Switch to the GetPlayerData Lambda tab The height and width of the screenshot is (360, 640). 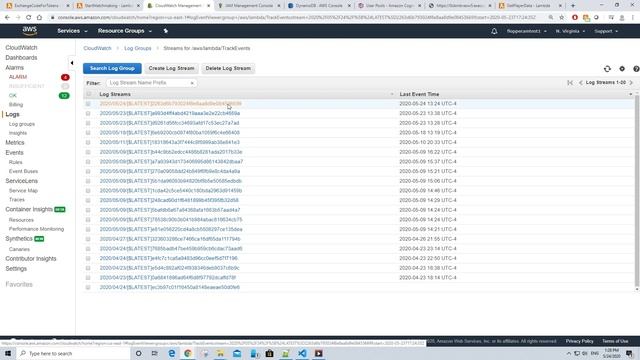(530, 6)
